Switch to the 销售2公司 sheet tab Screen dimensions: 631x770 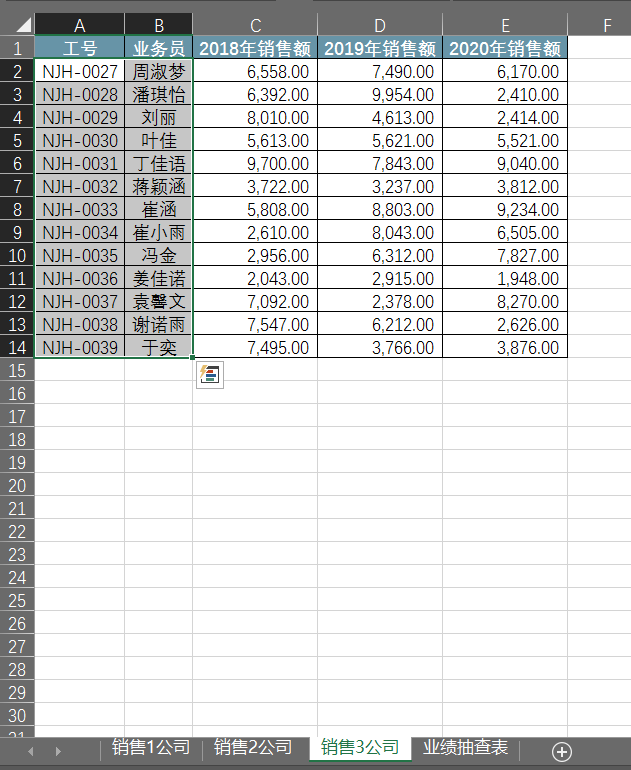pyautogui.click(x=253, y=747)
